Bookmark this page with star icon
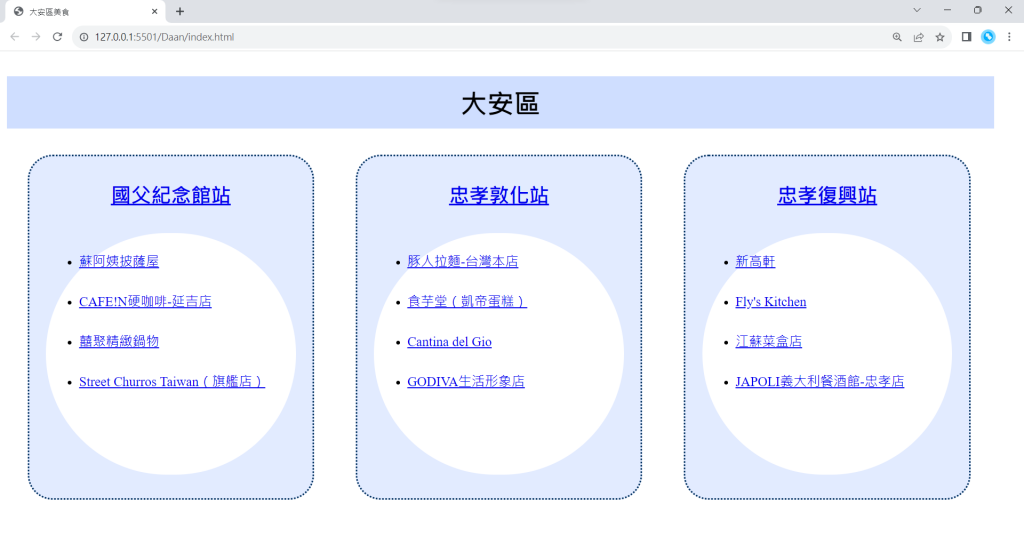The width and height of the screenshot is (1024, 544). coord(940,37)
